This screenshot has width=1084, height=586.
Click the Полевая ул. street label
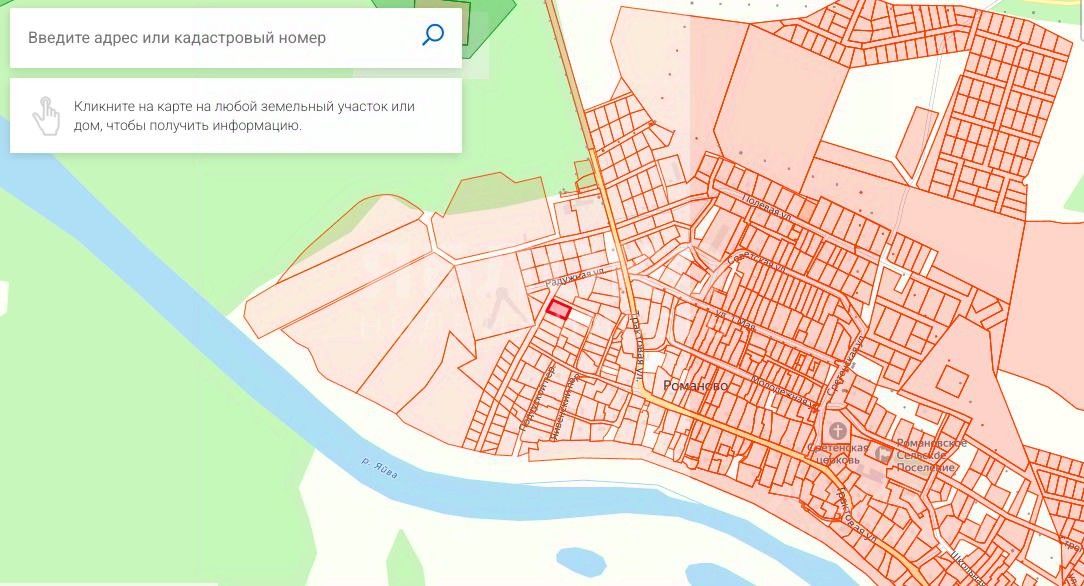click(x=767, y=207)
